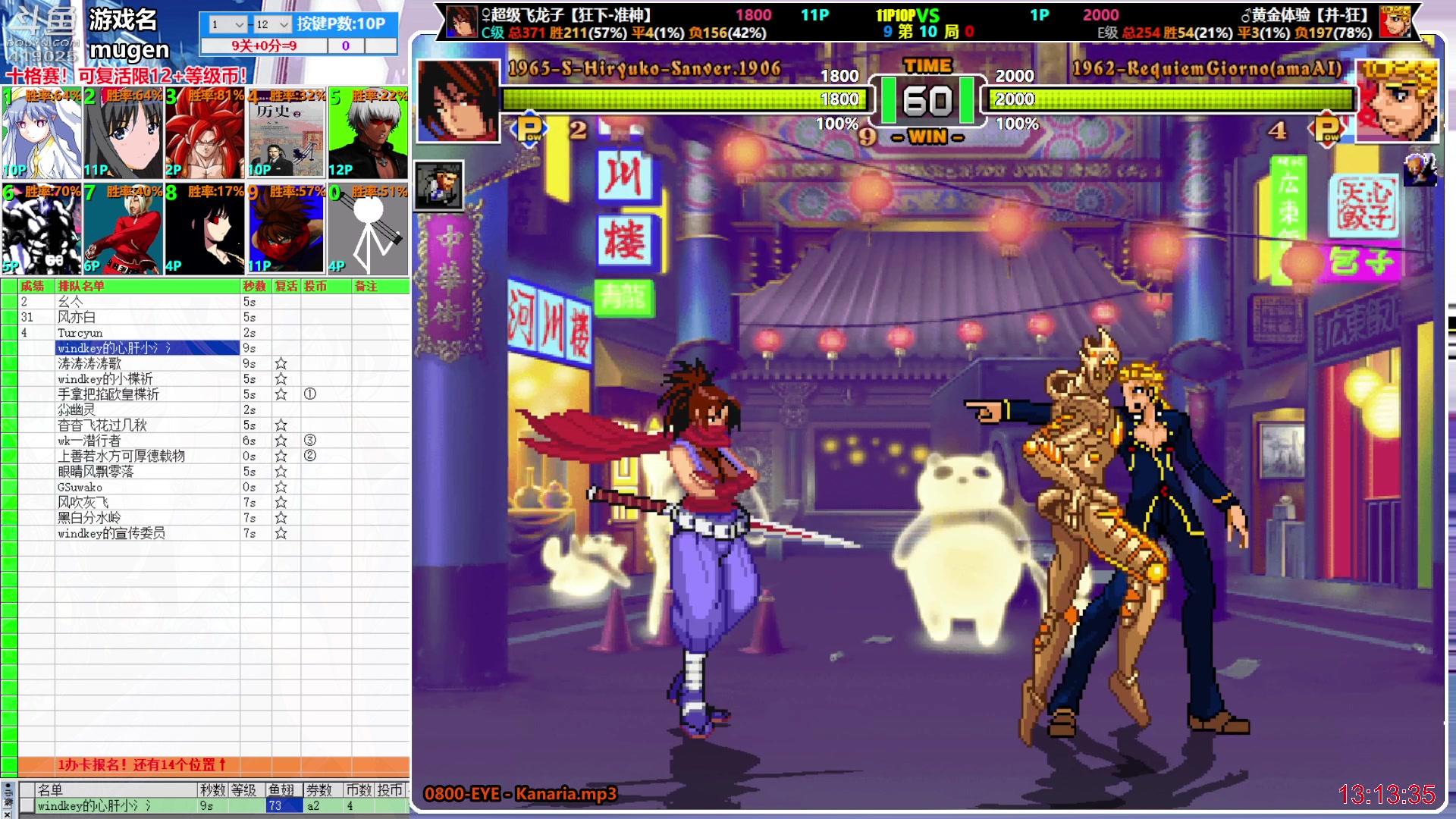Select character slot 1 with 64% win rate, 10P
The width and height of the screenshot is (1456, 819).
tap(42, 133)
